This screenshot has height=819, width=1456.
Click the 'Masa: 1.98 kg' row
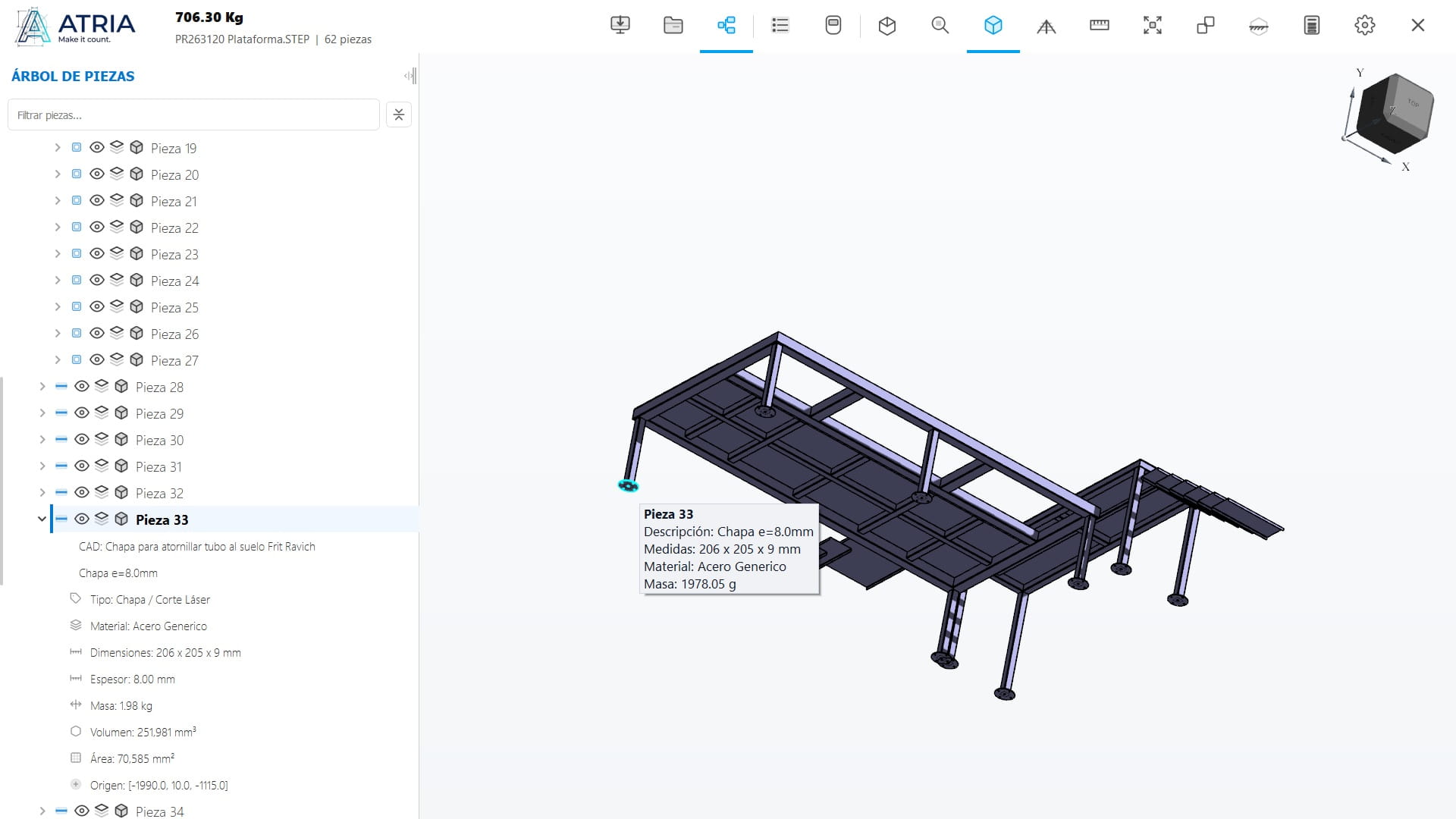click(121, 705)
